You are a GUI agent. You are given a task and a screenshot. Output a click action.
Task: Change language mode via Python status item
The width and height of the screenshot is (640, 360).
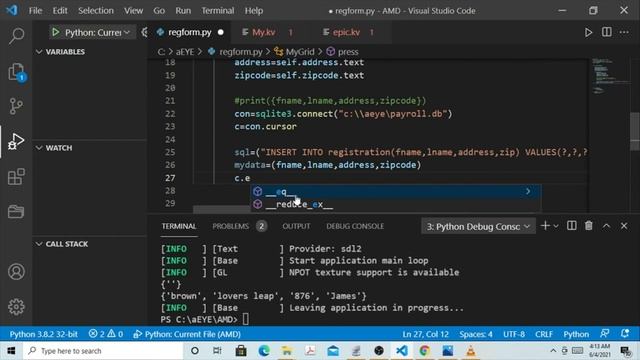point(576,334)
